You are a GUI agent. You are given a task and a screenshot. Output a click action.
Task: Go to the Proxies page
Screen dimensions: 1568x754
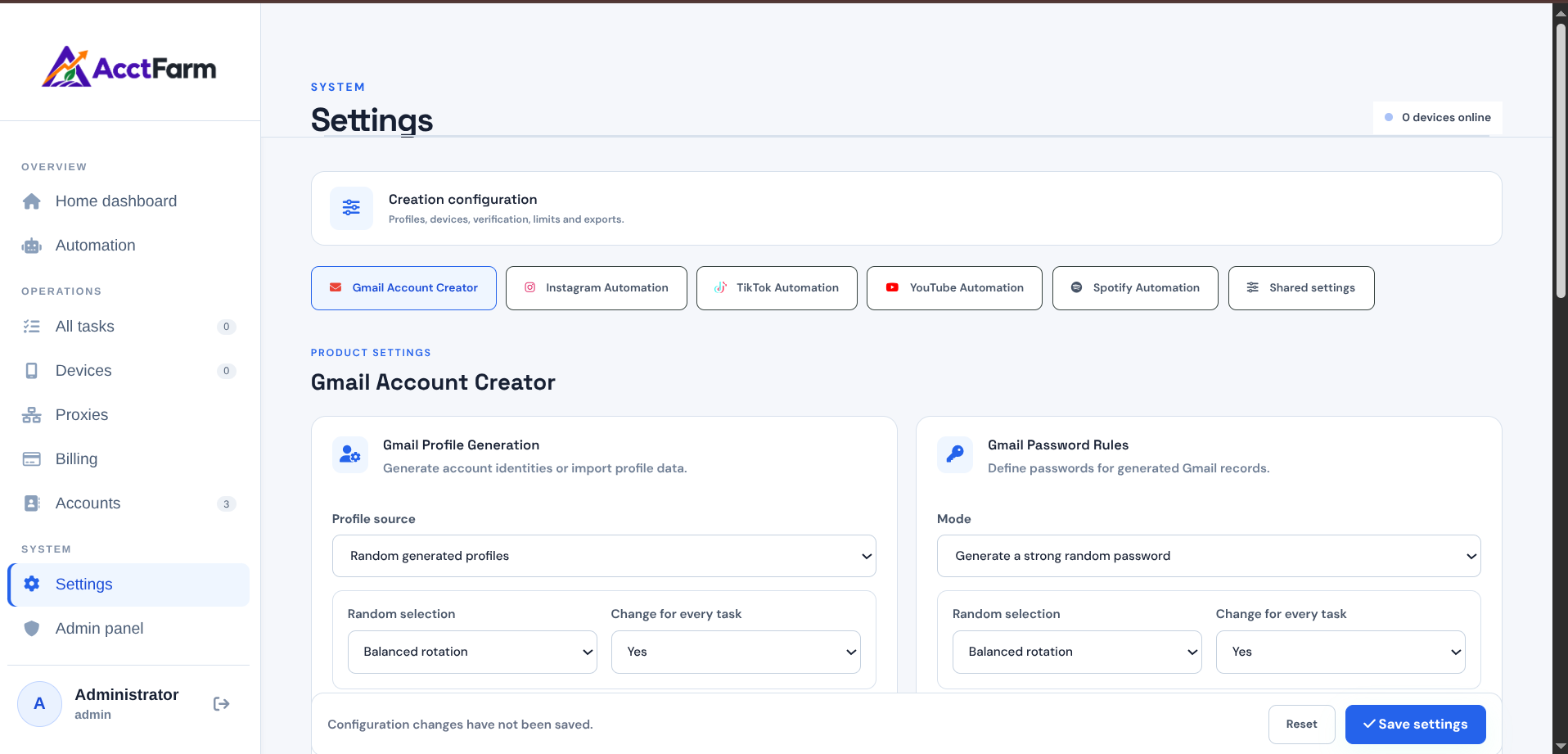128,415
